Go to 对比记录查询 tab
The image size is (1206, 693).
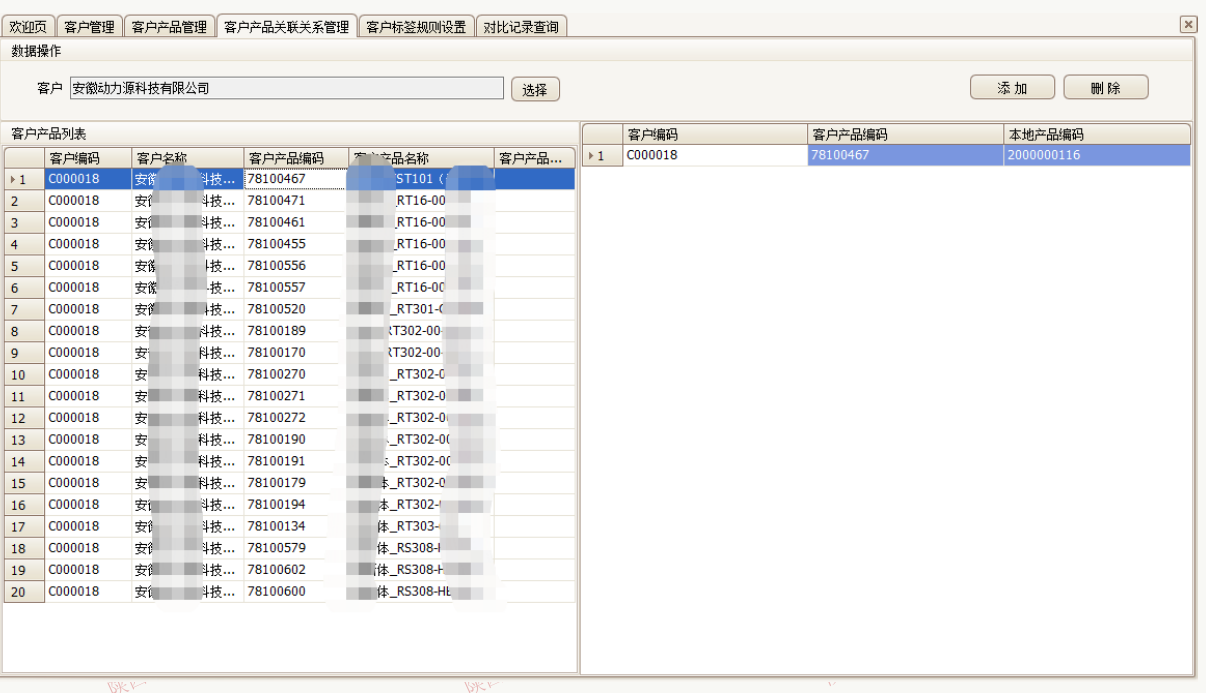pyautogui.click(x=521, y=27)
